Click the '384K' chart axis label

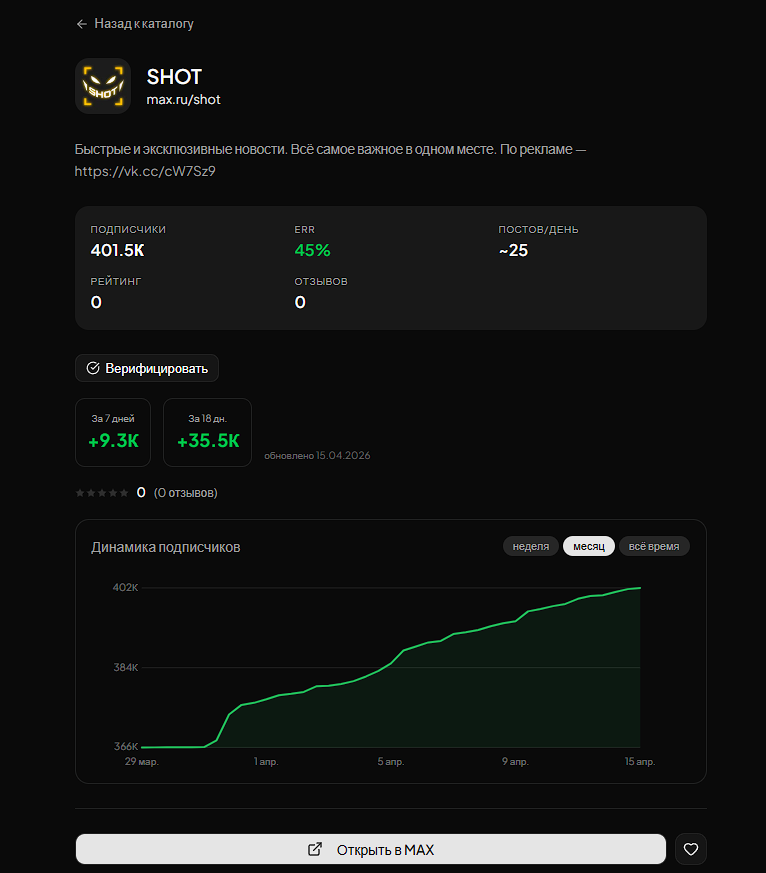126,667
